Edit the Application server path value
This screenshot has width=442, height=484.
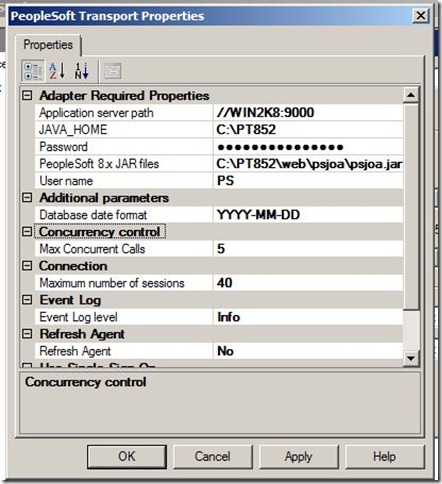point(308,113)
